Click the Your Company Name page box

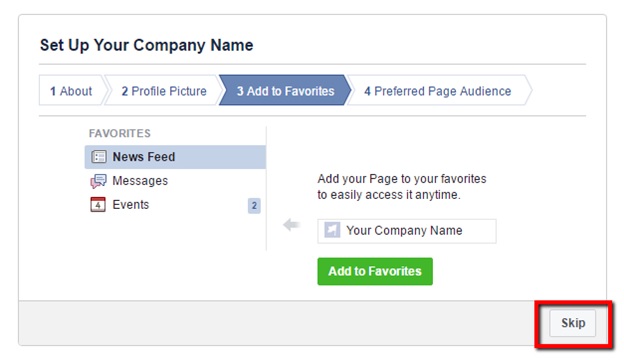coord(407,231)
